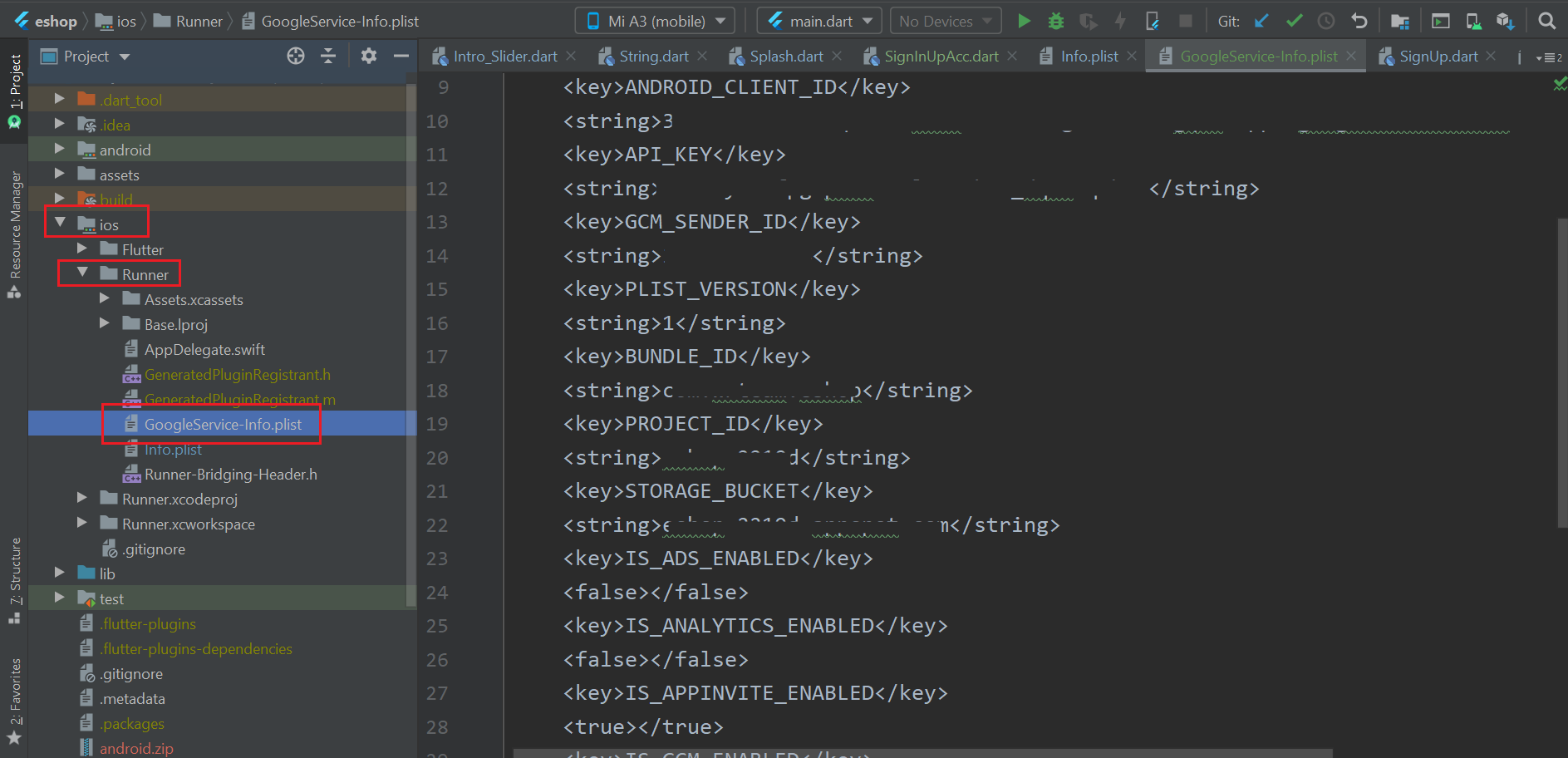Open SDK Manager cube icon
This screenshot has width=1568, height=758.
(1505, 21)
